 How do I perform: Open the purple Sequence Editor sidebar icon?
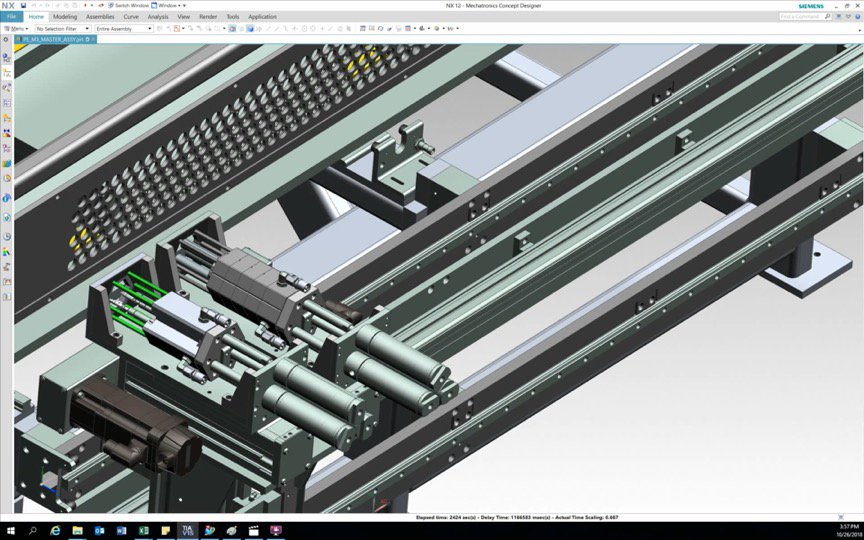pyautogui.click(x=7, y=148)
